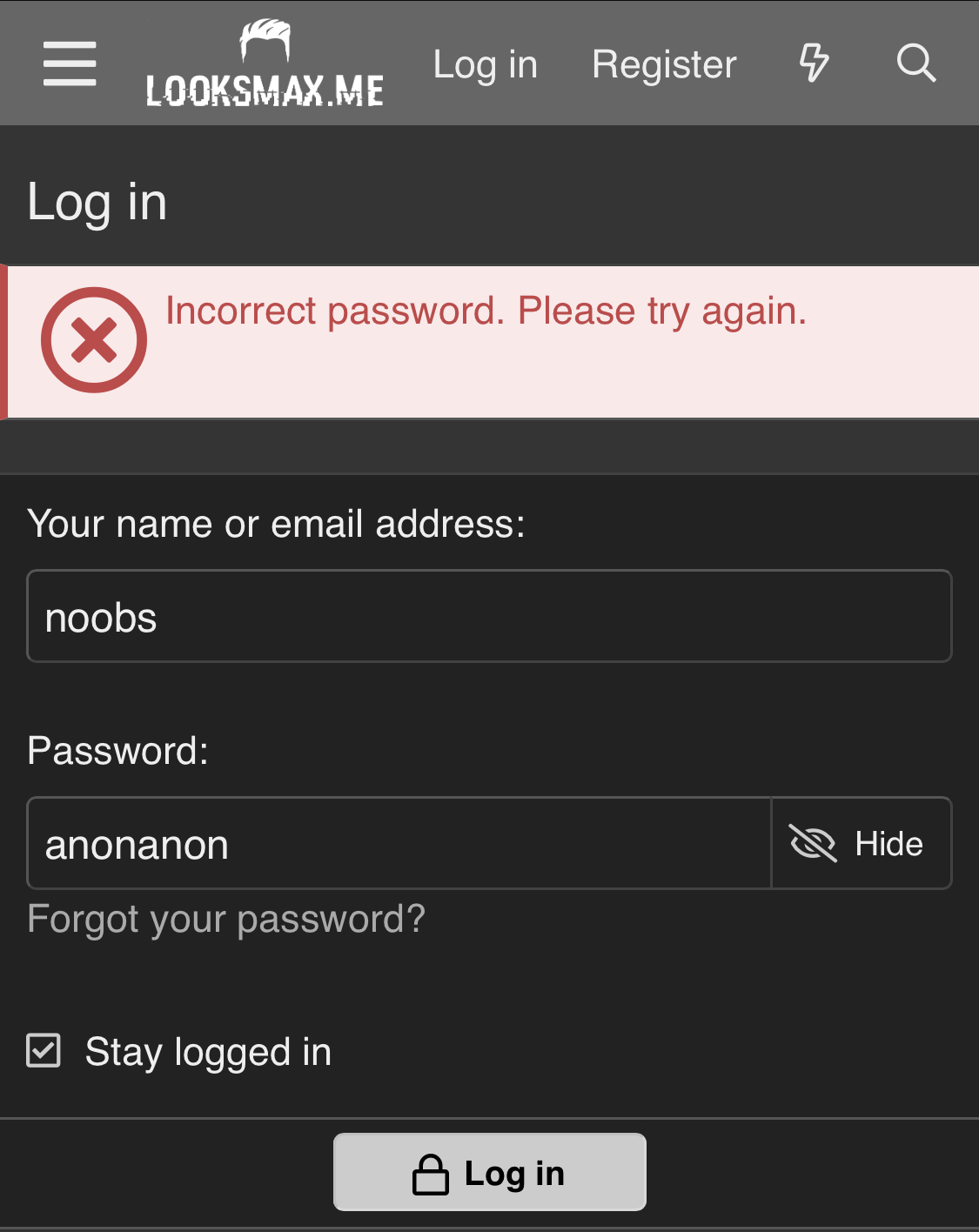The width and height of the screenshot is (979, 1232).
Task: Click the crossed-out eye icon
Action: point(812,843)
